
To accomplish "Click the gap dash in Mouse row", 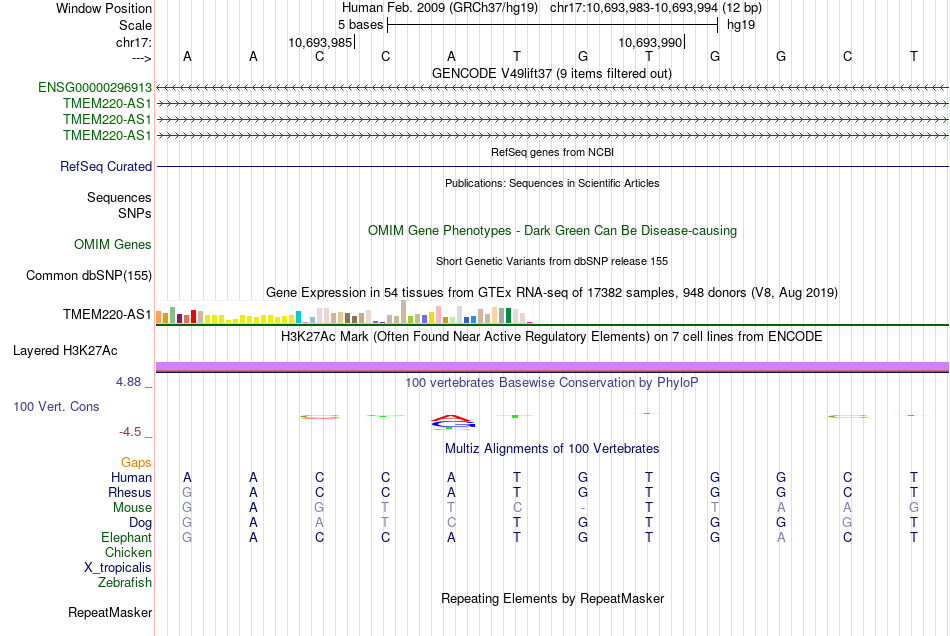I will coord(583,508).
